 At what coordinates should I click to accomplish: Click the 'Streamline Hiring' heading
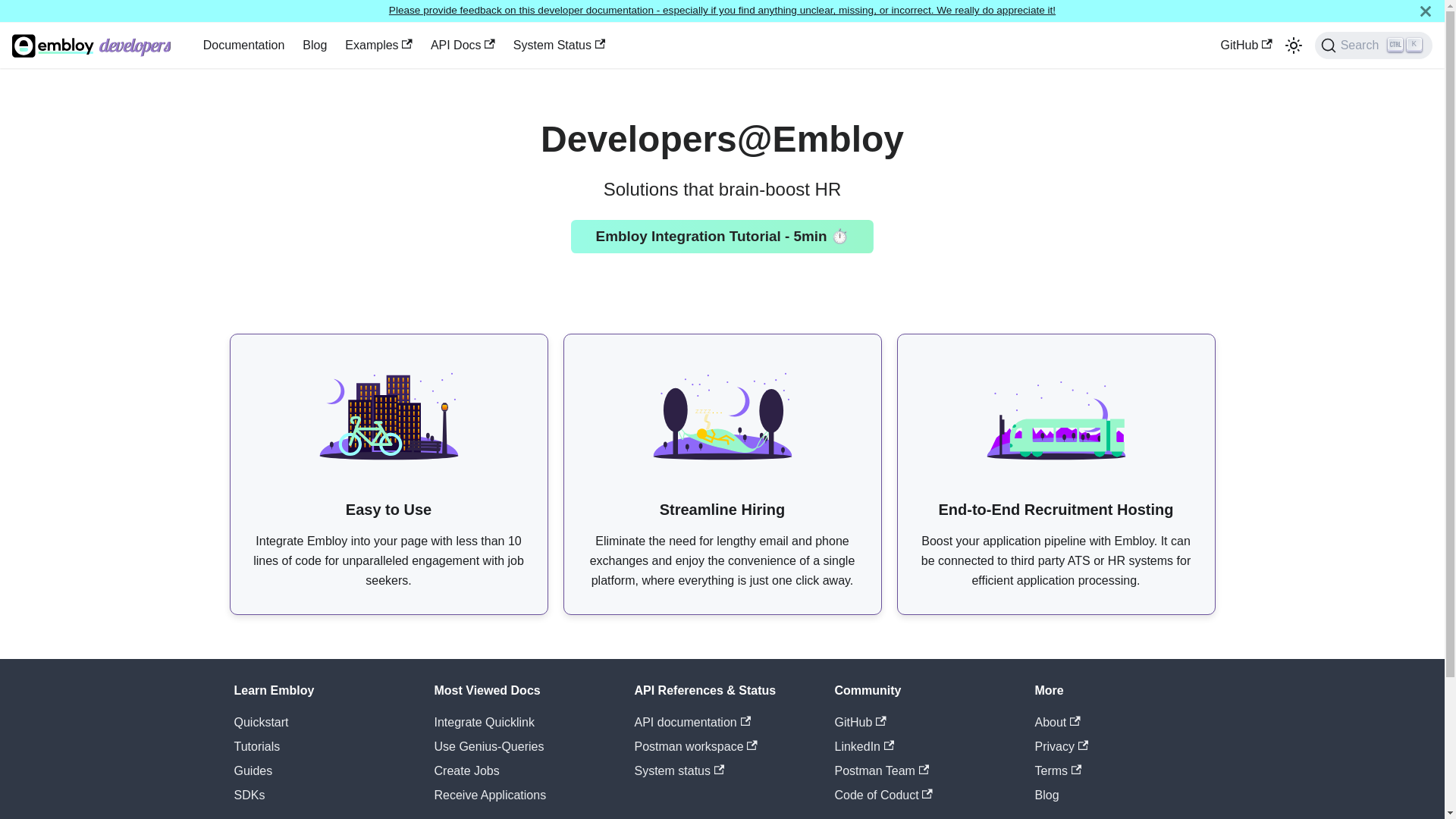[722, 510]
